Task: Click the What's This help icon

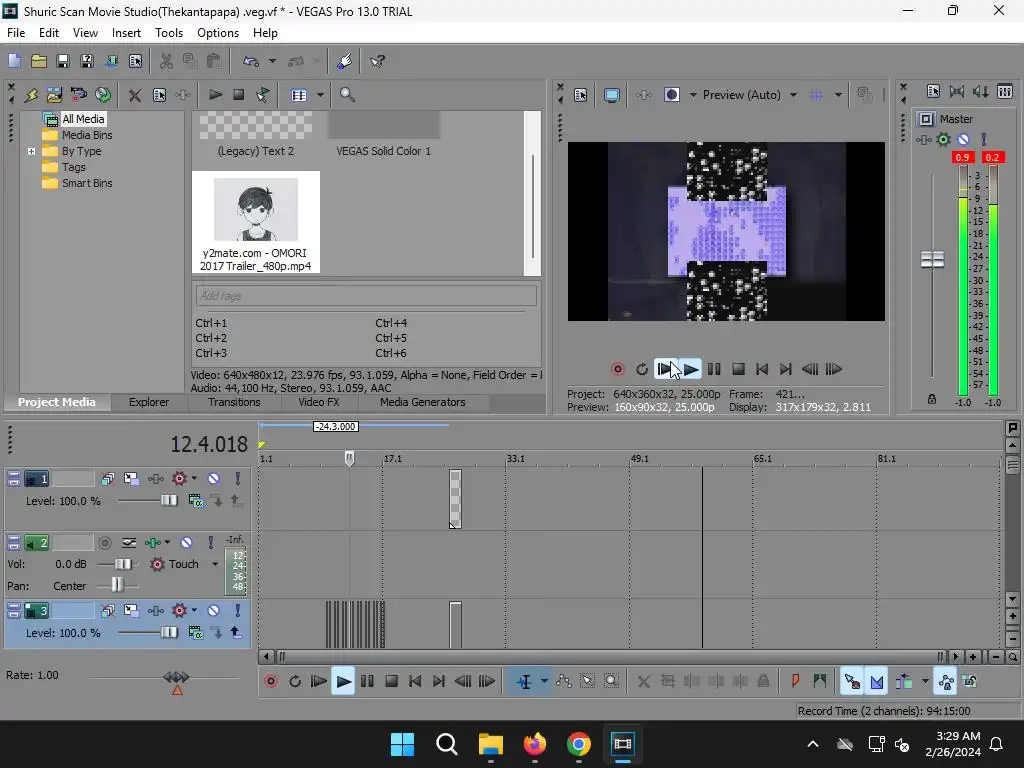Action: coord(377,61)
